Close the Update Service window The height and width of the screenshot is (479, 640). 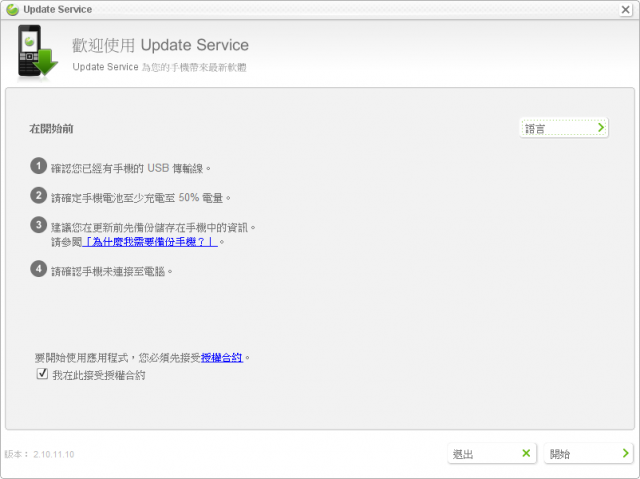(x=625, y=9)
